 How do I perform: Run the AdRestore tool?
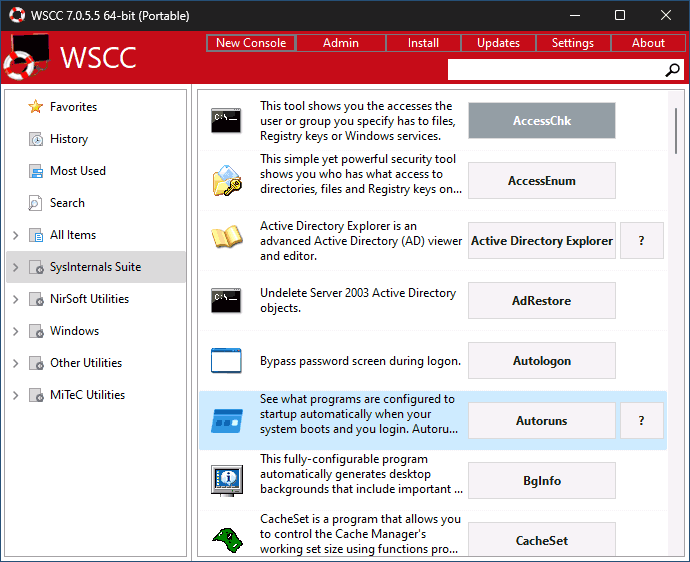(x=542, y=301)
